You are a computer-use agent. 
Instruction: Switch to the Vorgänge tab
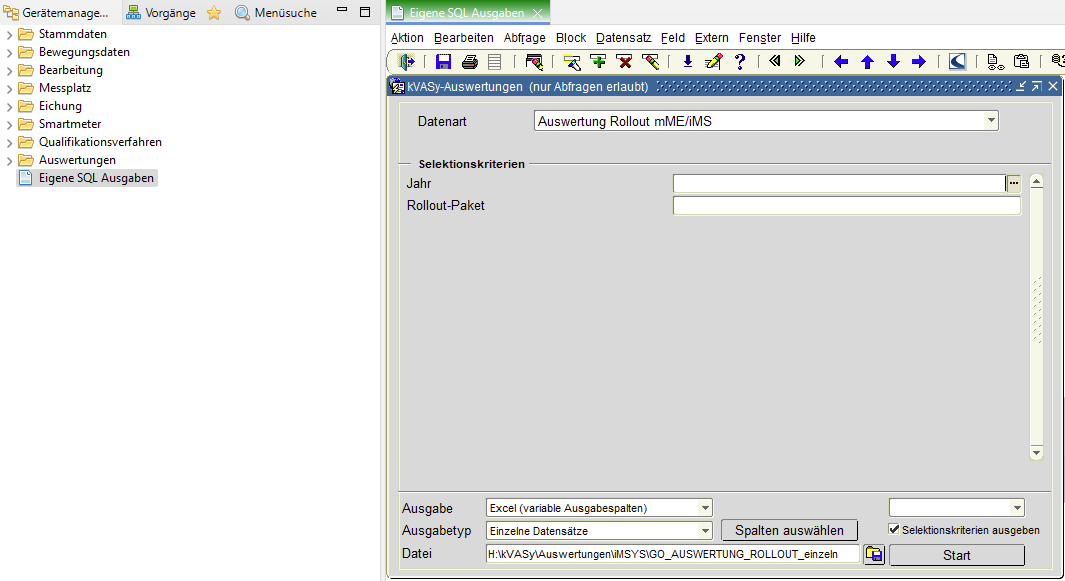point(160,13)
